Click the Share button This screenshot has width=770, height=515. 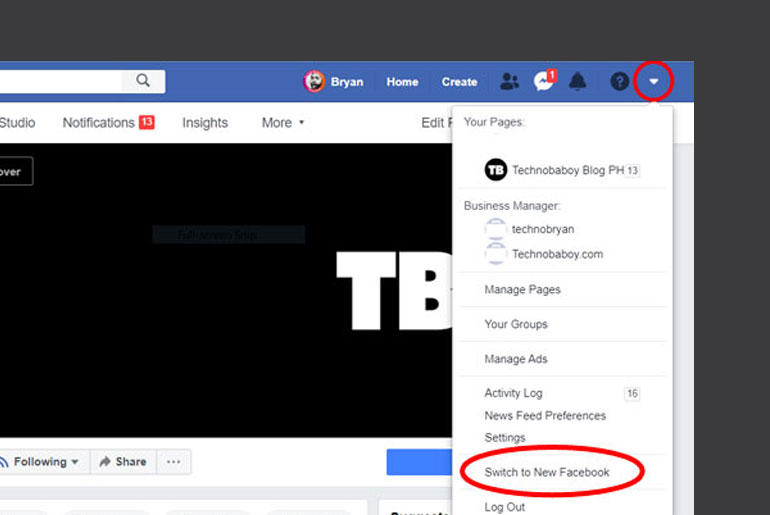(x=123, y=462)
